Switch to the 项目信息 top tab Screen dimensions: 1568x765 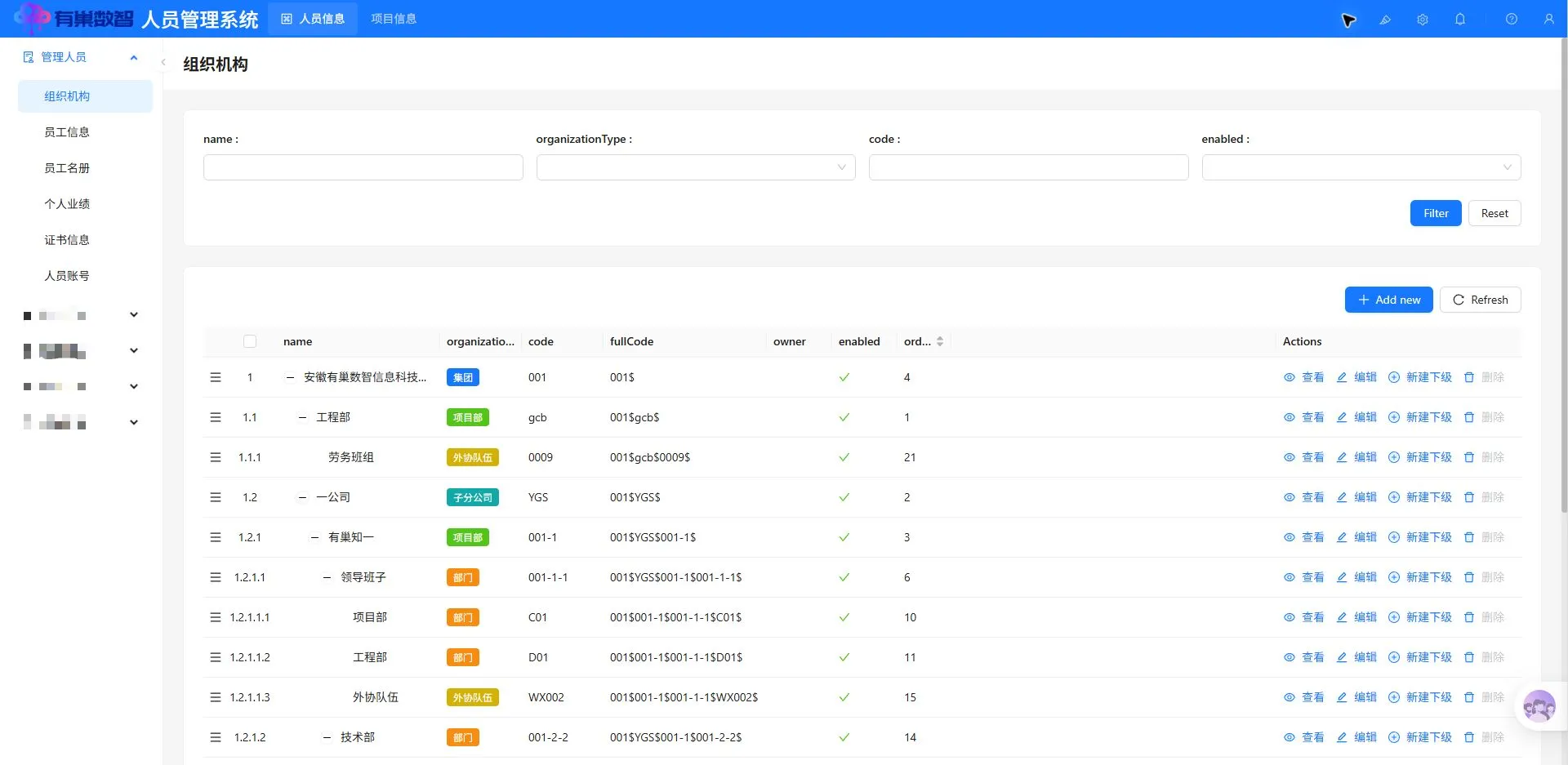point(394,19)
